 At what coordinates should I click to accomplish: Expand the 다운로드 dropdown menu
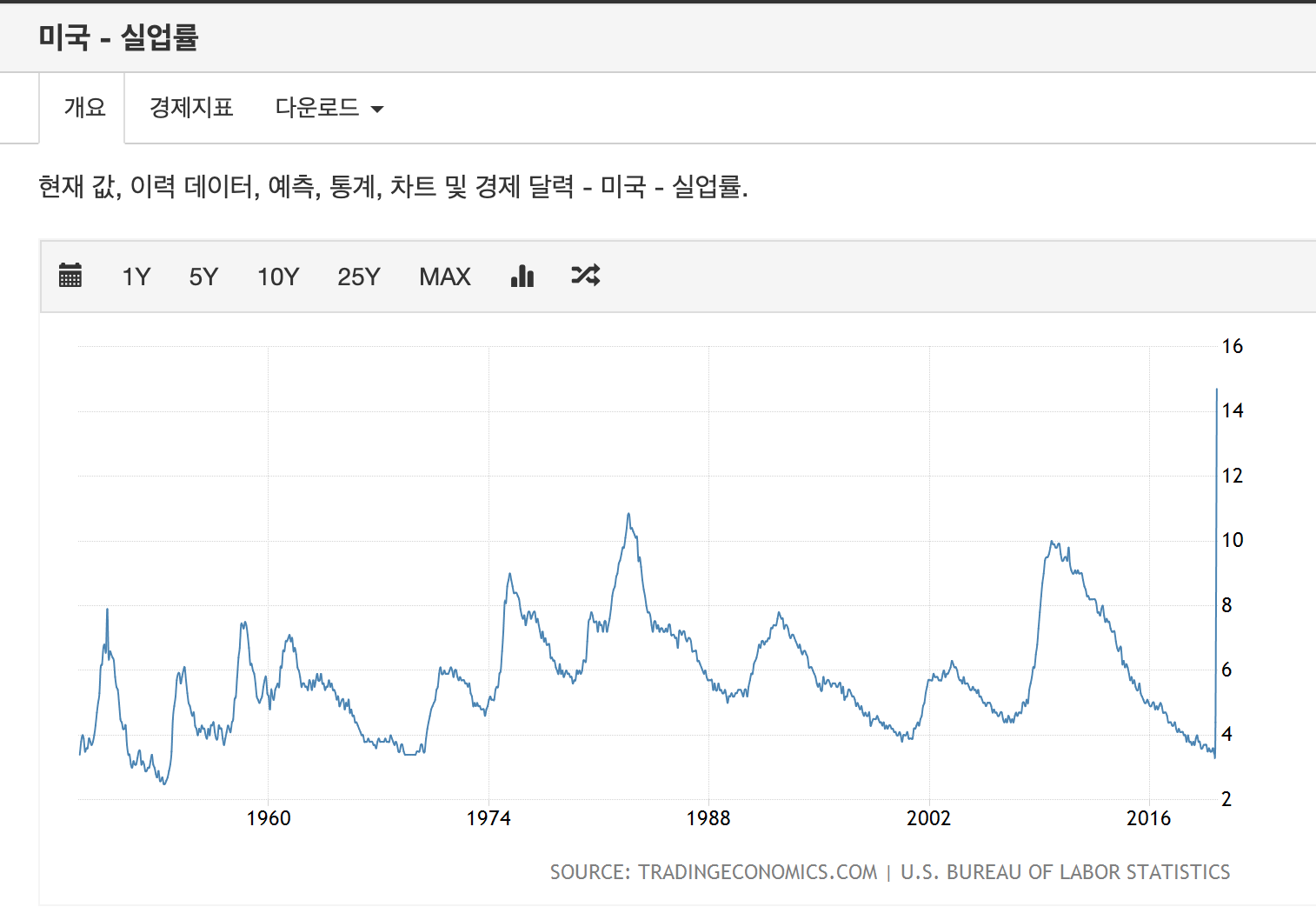329,108
